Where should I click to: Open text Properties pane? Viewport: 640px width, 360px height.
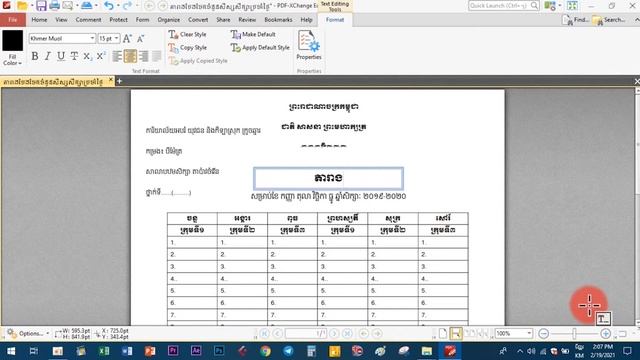(x=309, y=45)
